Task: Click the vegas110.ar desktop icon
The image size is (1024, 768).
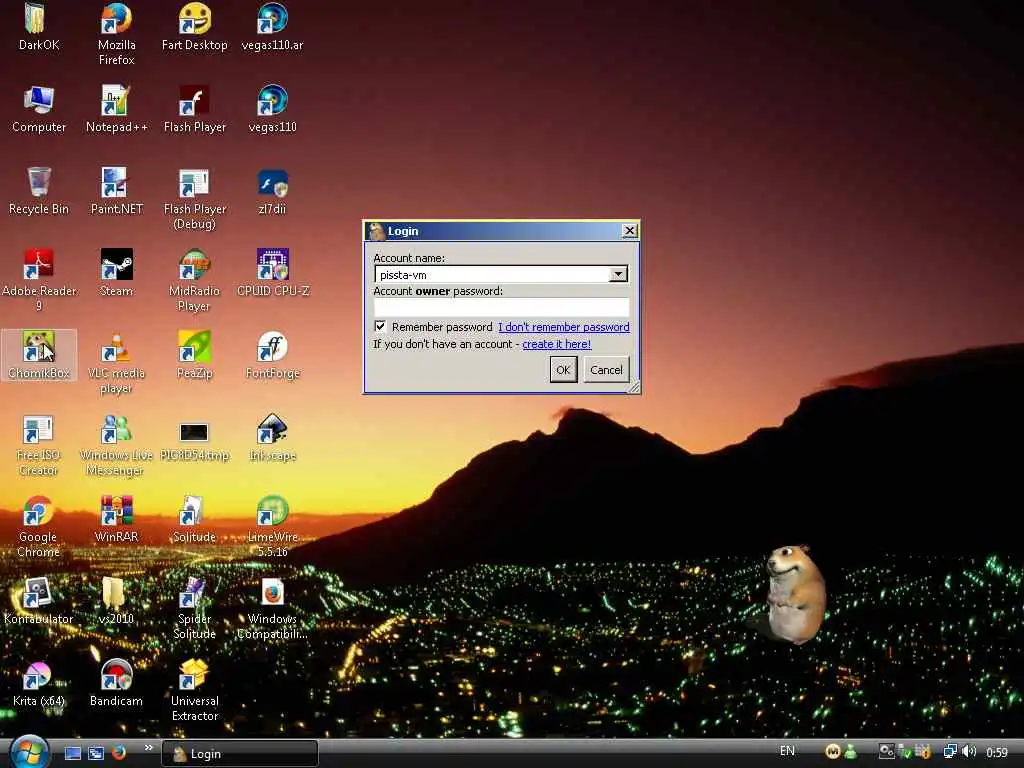Action: click(272, 19)
